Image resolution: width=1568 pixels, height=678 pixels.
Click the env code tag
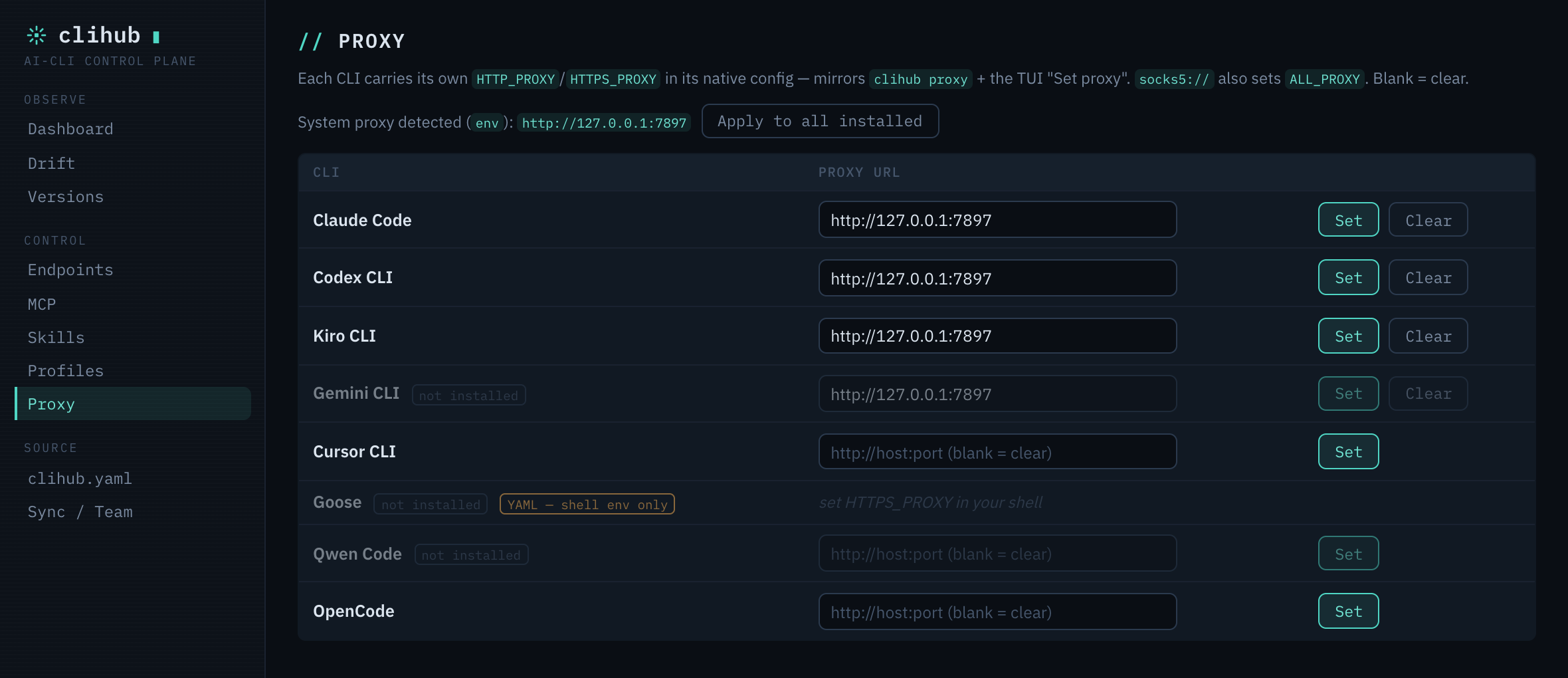click(487, 123)
